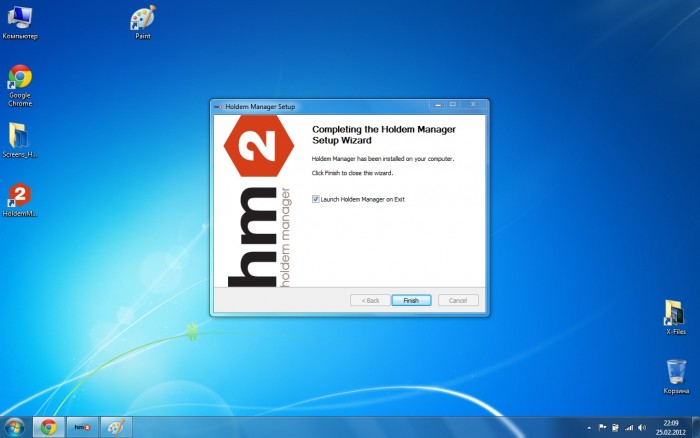Click the safely remove hardware tray icon
This screenshot has width=700, height=438.
coord(615,428)
